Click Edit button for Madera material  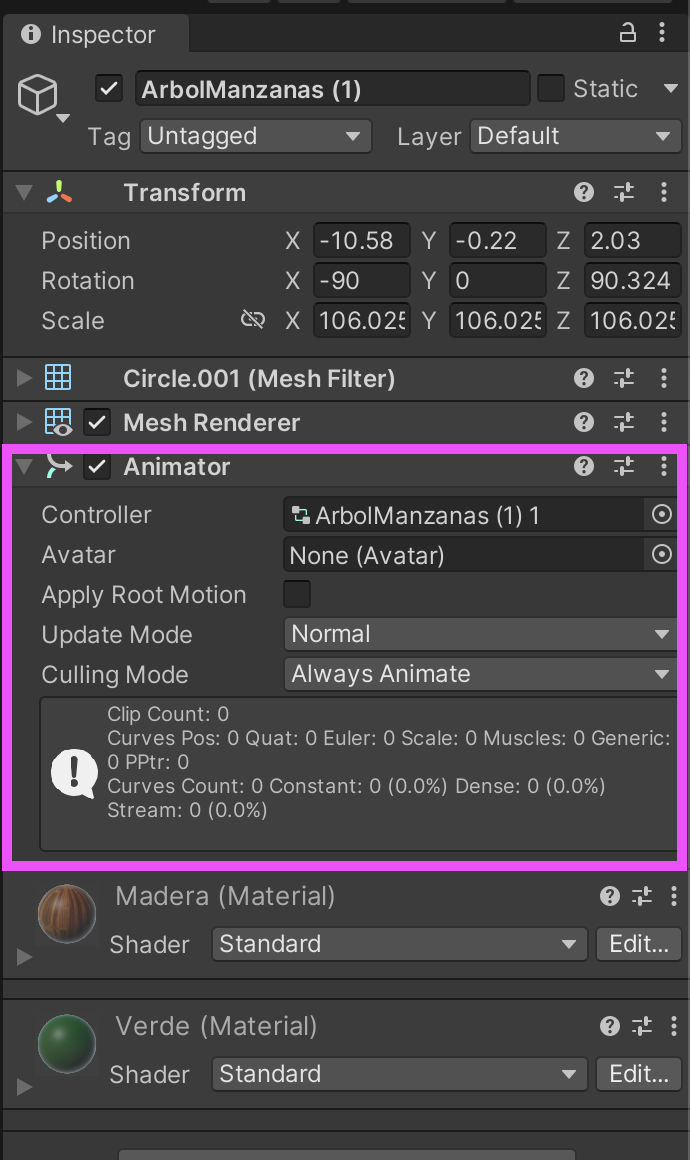(x=638, y=944)
